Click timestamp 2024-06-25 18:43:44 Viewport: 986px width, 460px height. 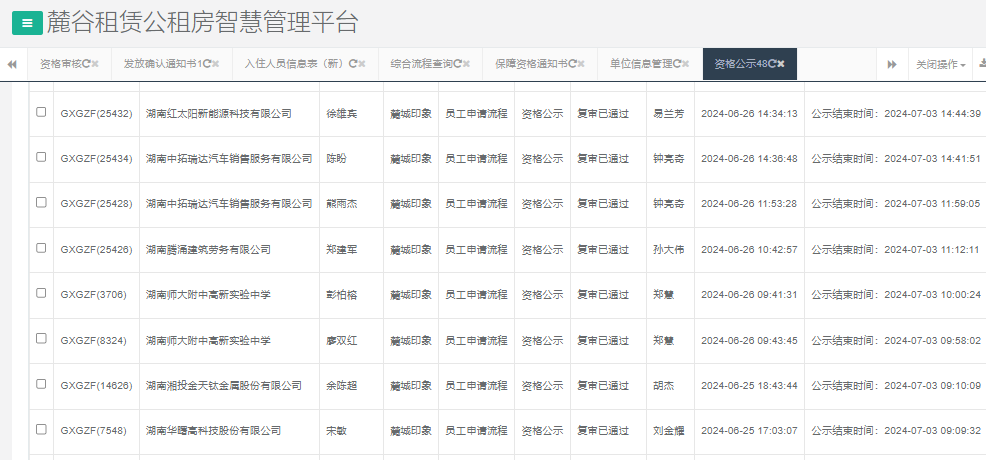pos(749,386)
